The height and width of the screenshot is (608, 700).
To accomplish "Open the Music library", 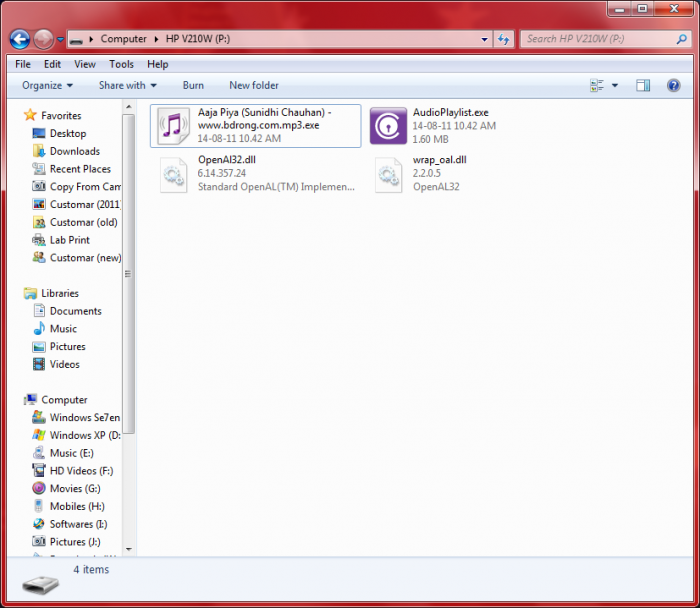I will click(54, 329).
